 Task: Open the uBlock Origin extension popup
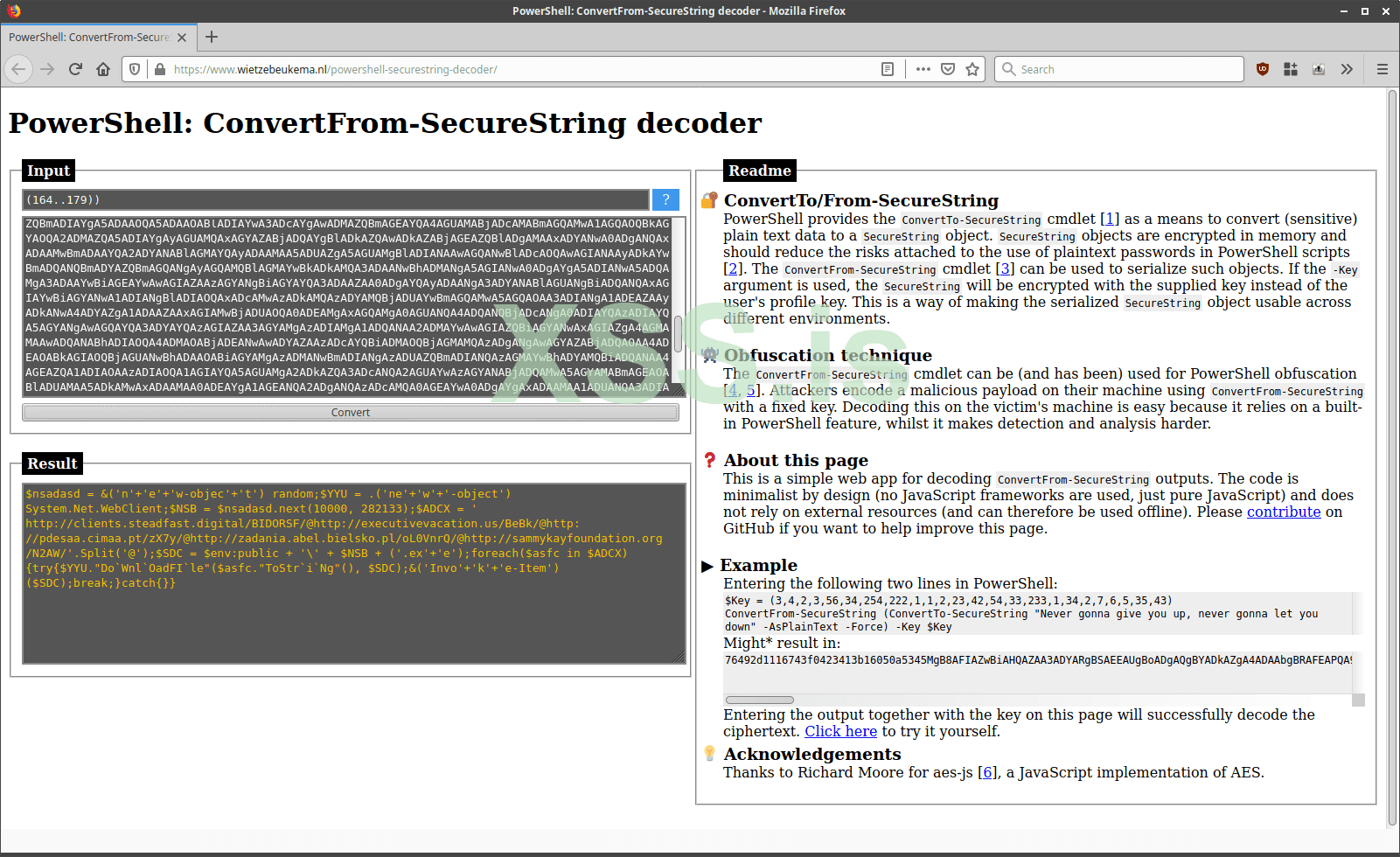tap(1263, 69)
